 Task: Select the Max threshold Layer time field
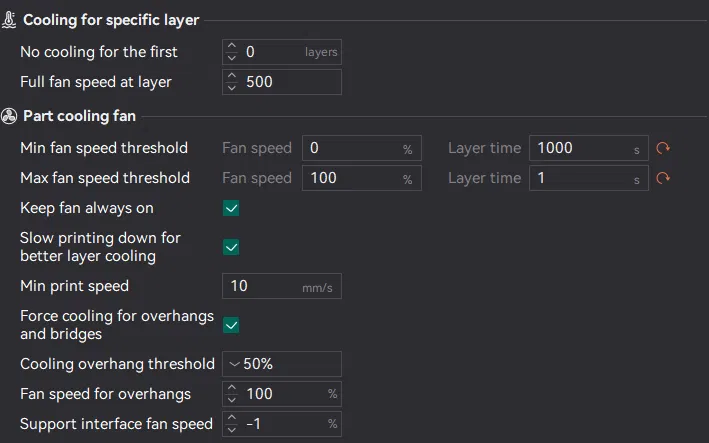coord(580,178)
